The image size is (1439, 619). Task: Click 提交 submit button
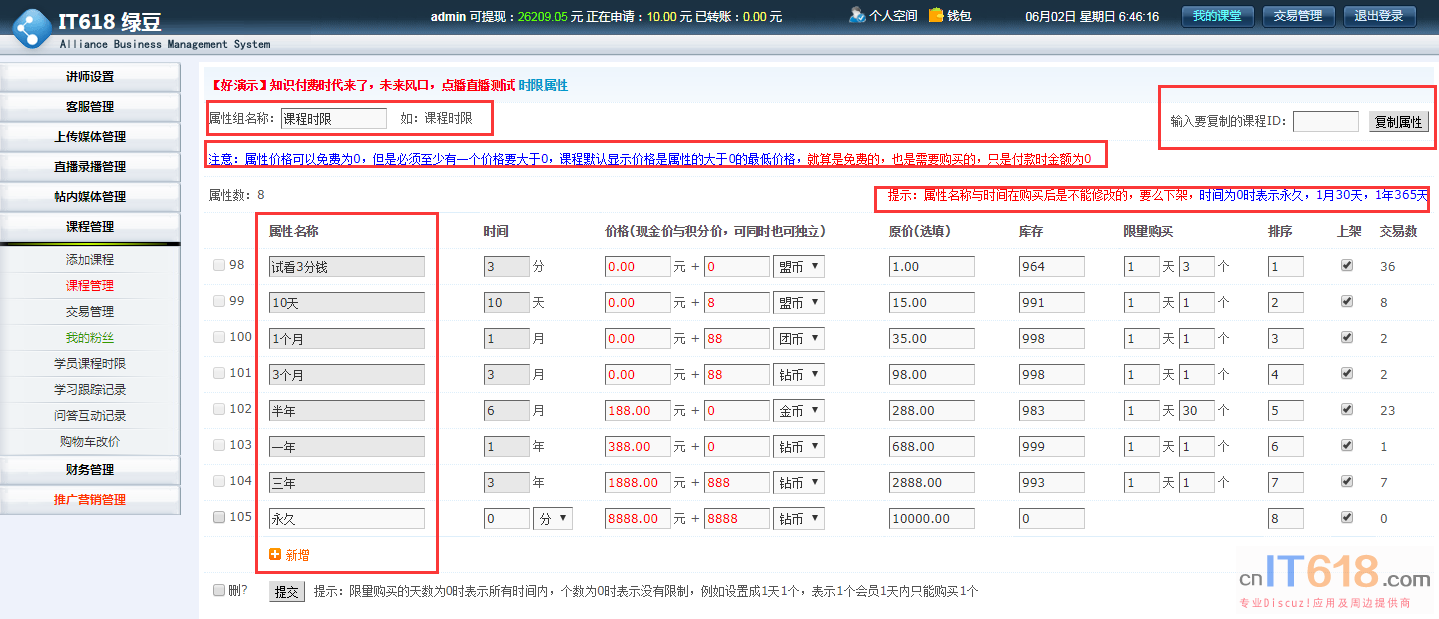coord(287,591)
